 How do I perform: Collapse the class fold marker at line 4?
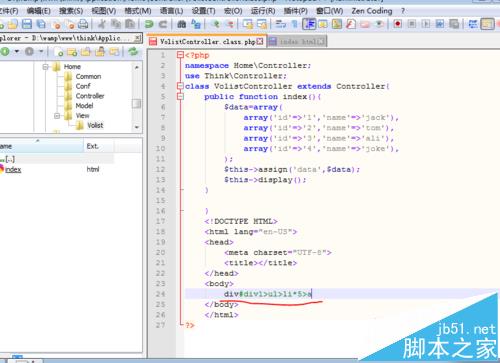click(180, 86)
